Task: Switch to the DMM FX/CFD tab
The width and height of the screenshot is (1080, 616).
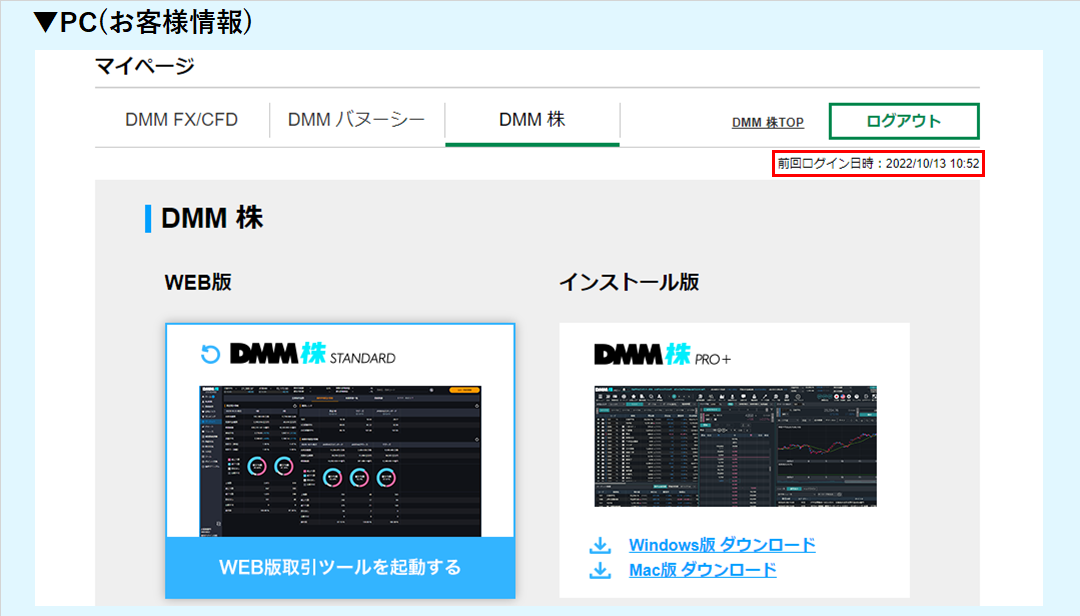Action: coord(181,120)
